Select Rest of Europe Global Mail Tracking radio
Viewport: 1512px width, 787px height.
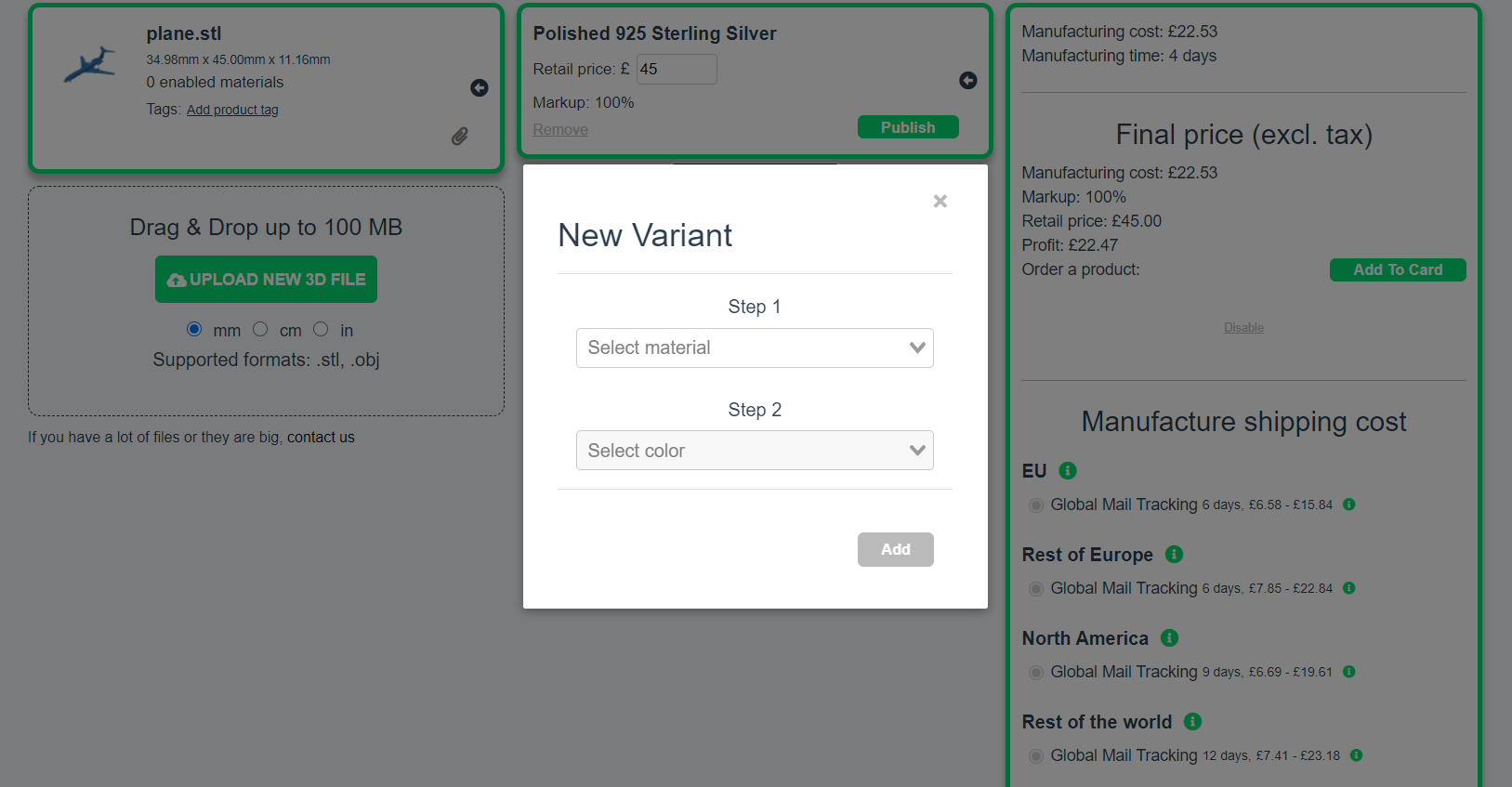(x=1036, y=589)
